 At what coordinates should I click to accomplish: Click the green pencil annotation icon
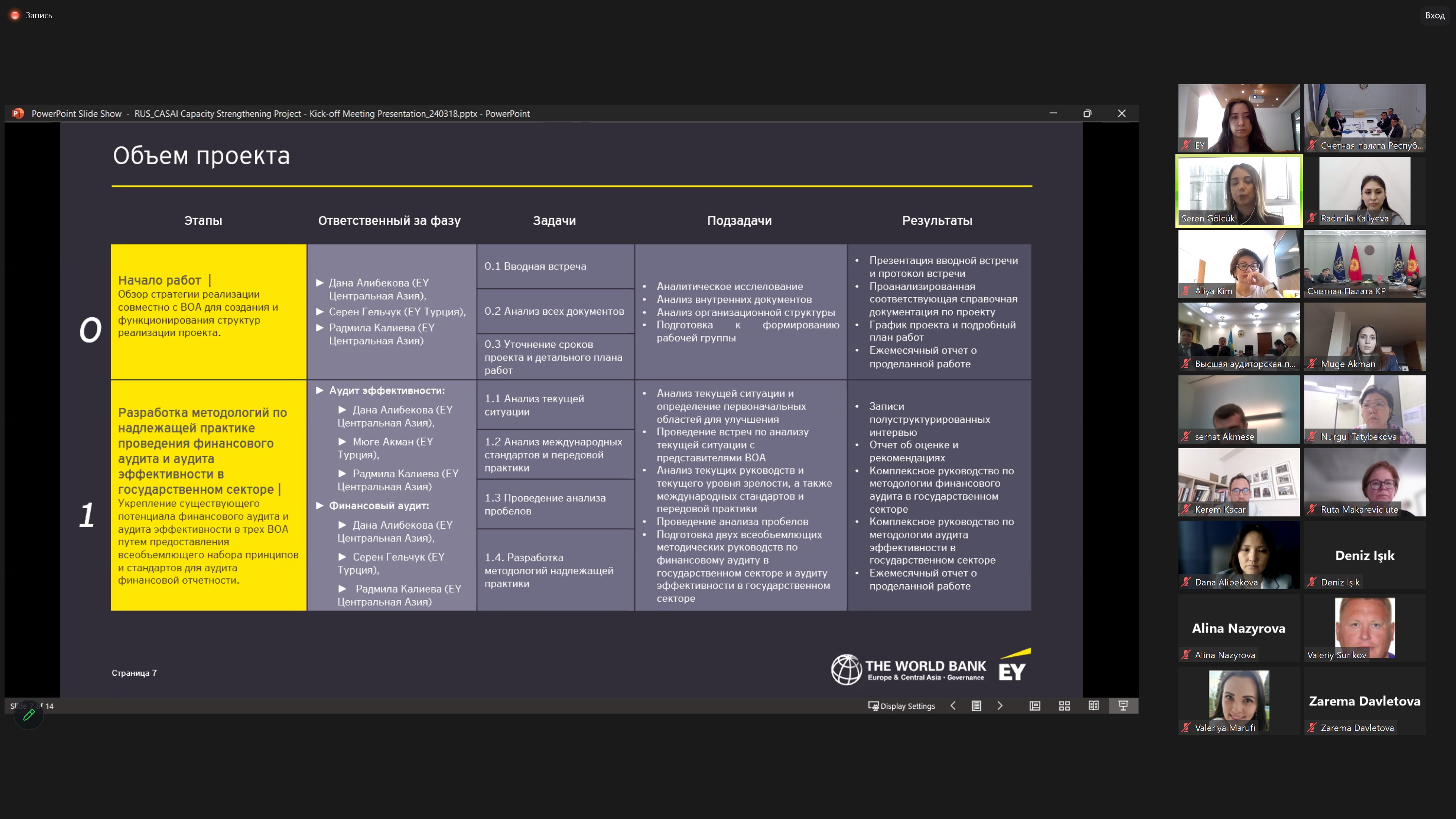[29, 715]
